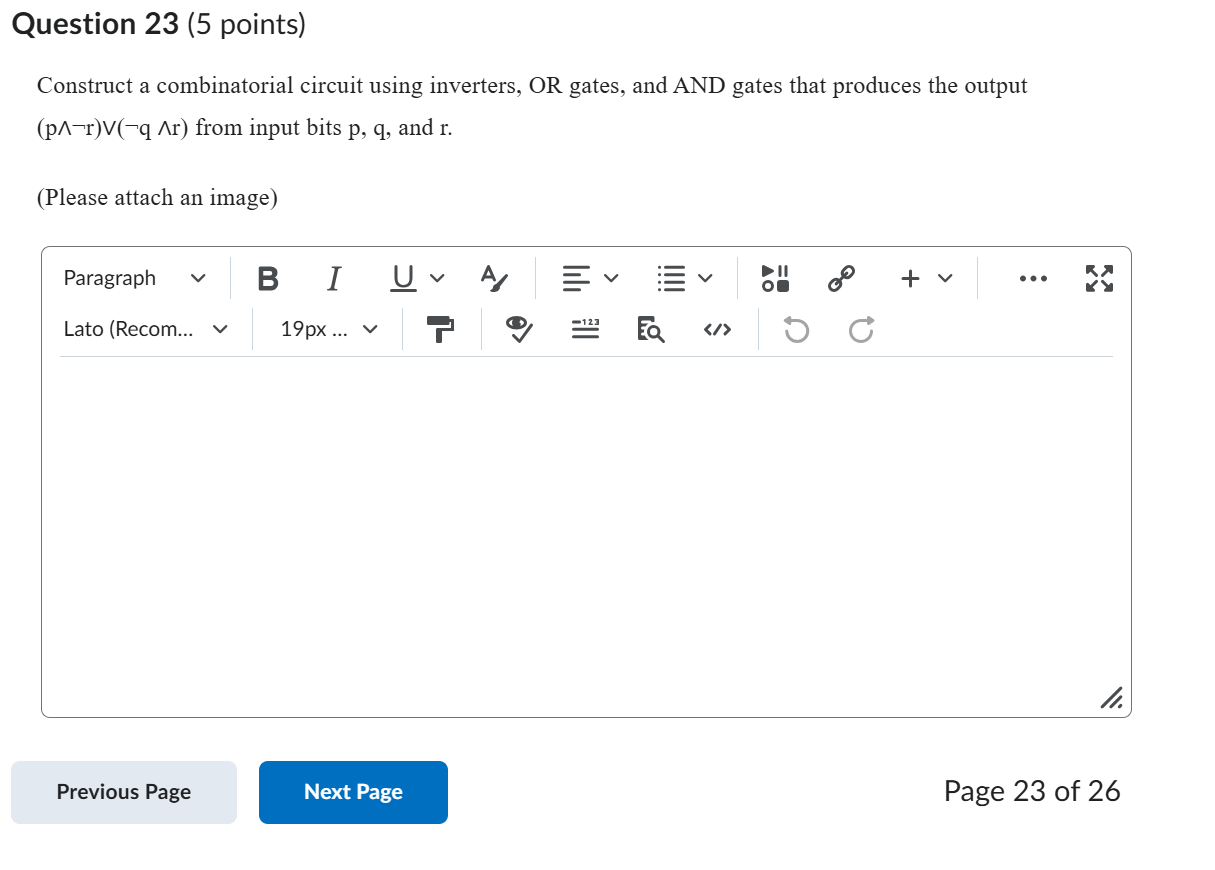Open underline style options arrow

click(x=439, y=278)
